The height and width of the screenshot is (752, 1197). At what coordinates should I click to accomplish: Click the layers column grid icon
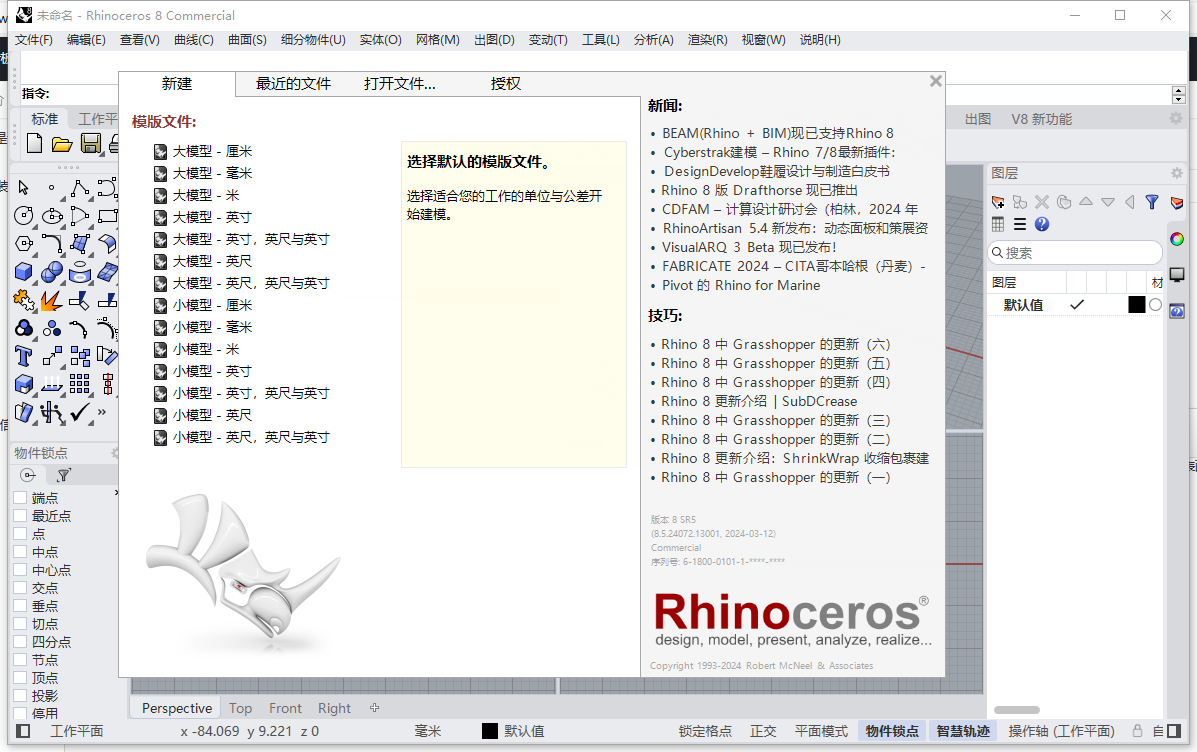(998, 224)
